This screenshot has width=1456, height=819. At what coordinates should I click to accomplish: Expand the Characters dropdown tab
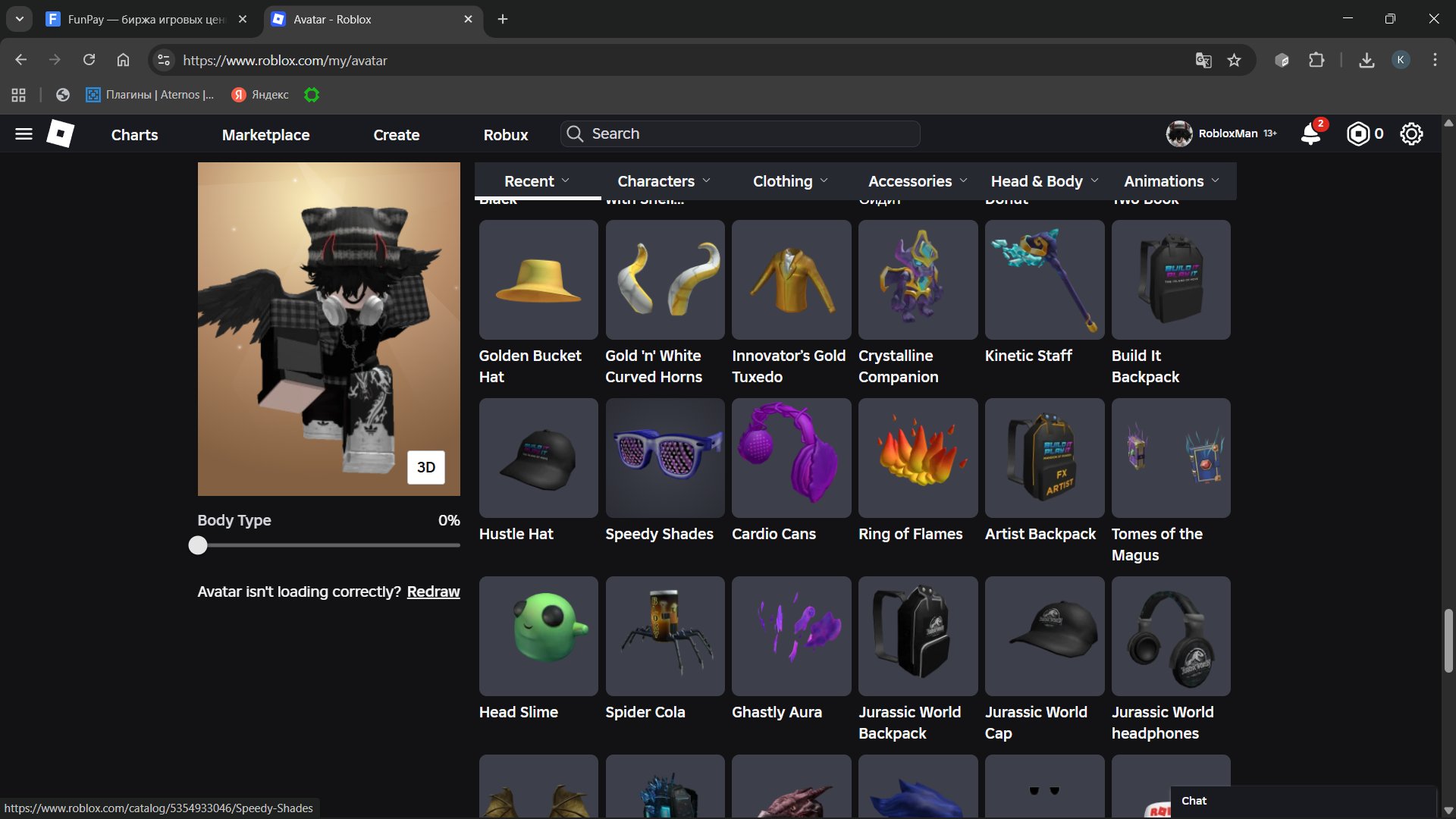[664, 181]
